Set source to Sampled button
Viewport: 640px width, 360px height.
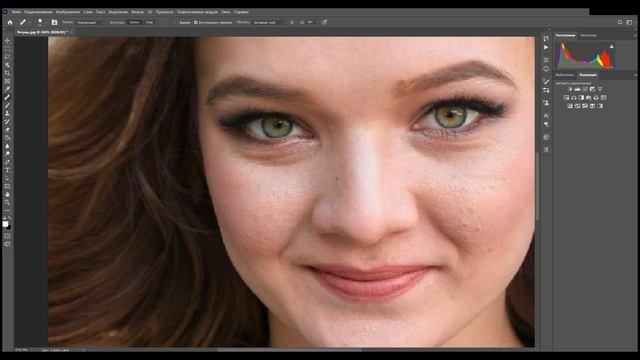tap(134, 22)
